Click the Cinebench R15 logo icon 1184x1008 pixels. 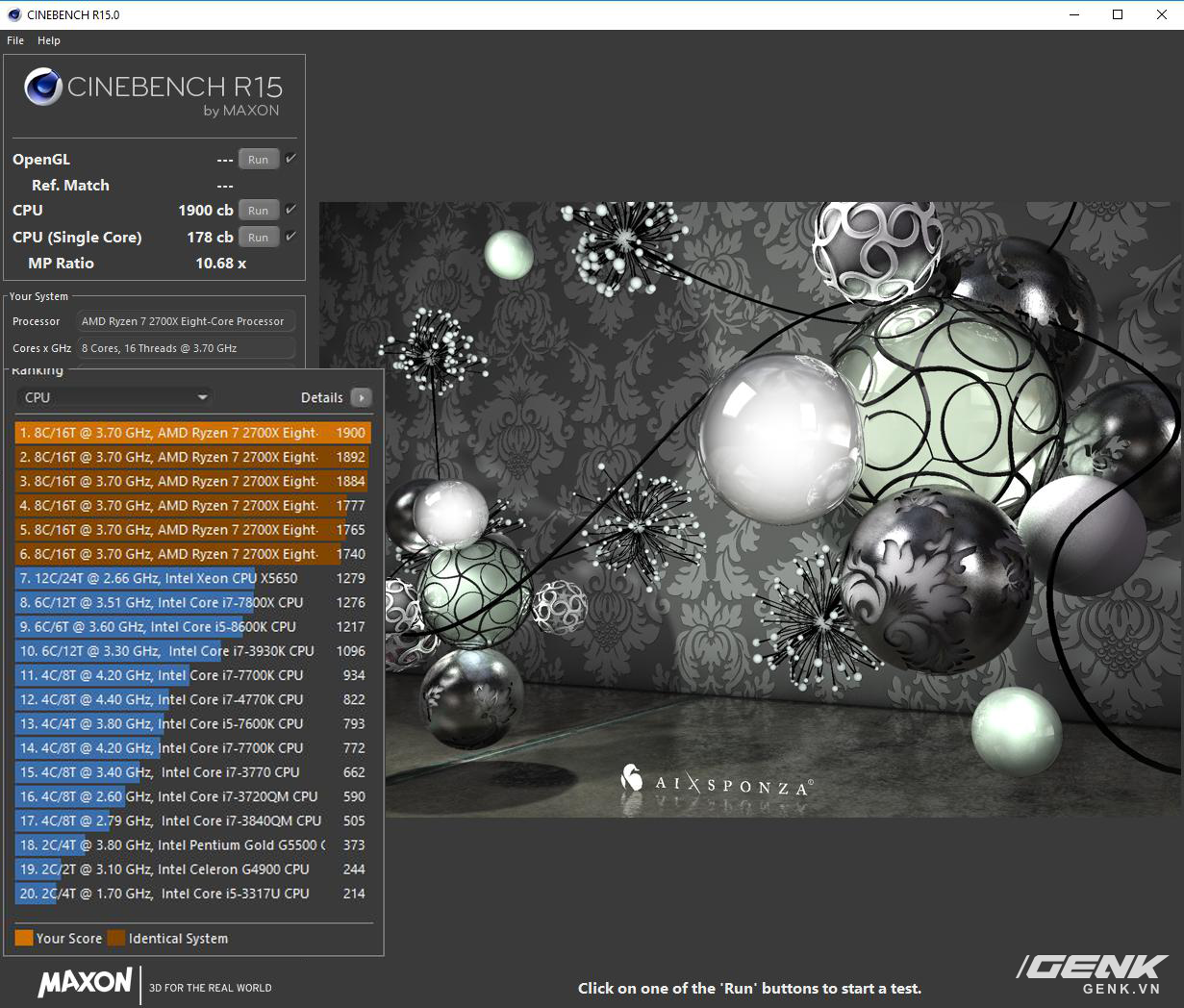[x=43, y=87]
